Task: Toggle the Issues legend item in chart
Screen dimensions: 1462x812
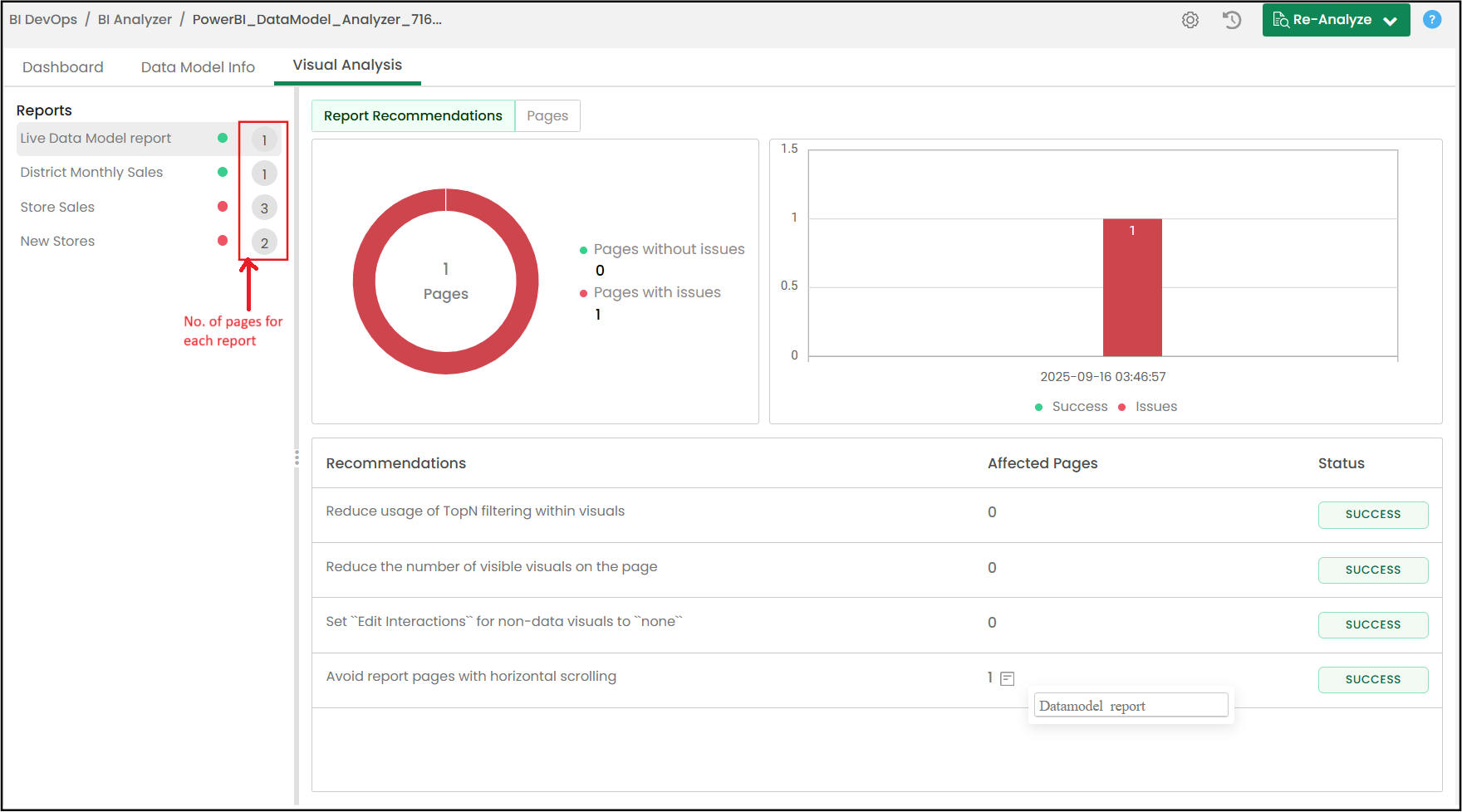Action: click(1148, 407)
